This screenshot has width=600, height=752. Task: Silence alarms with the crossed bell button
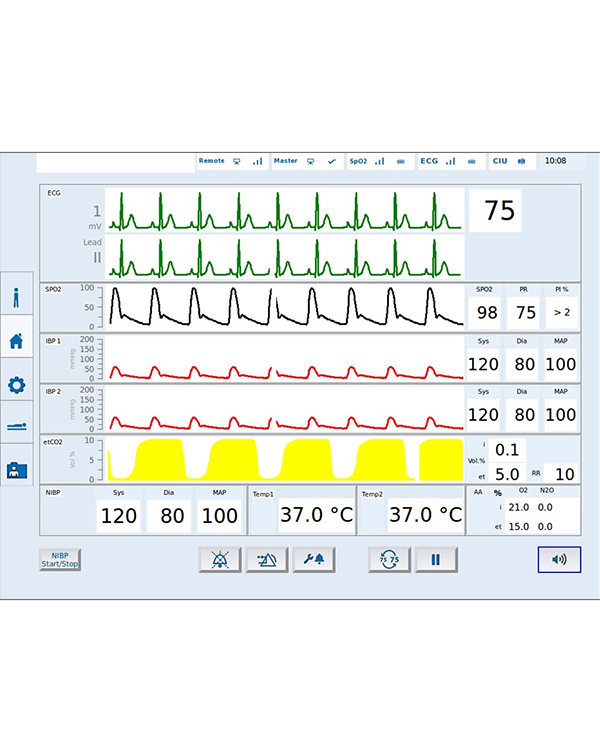pos(220,560)
